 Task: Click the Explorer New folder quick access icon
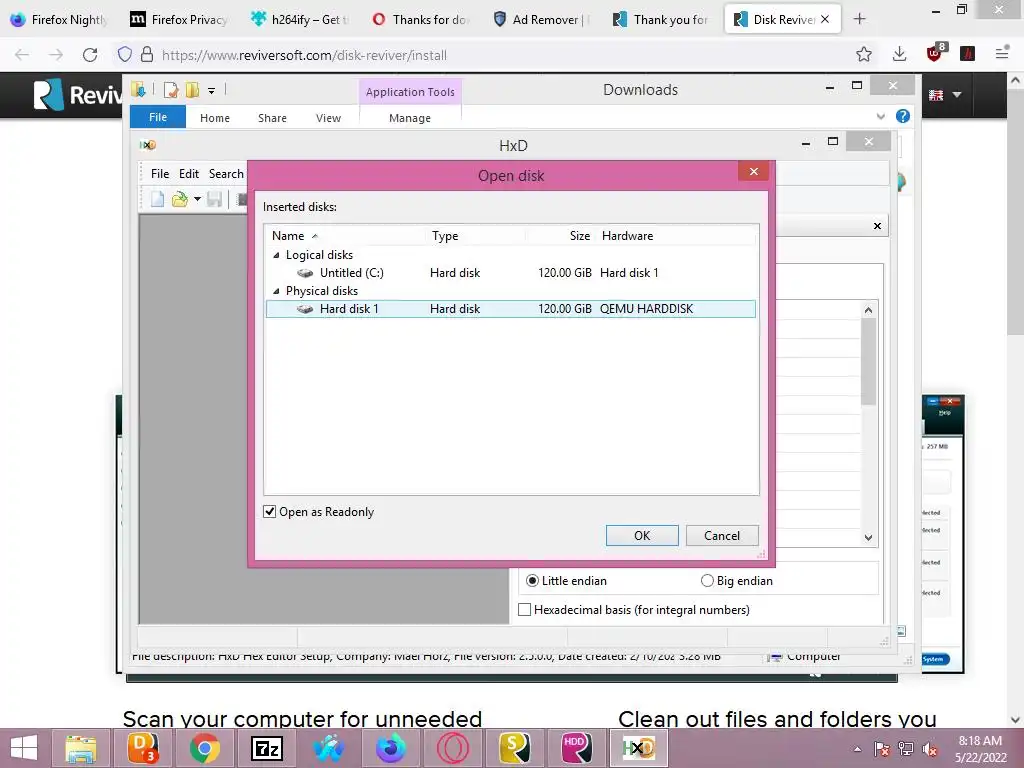tap(192, 90)
